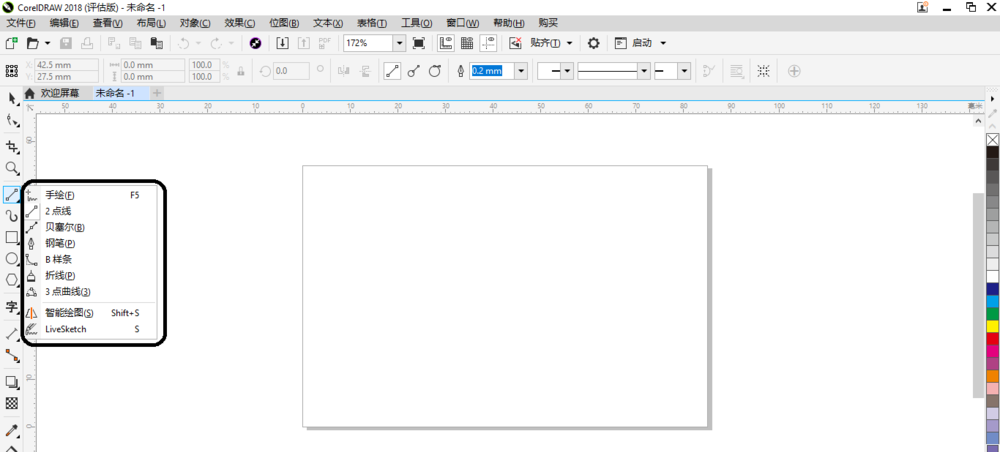
Task: Toggle the show grid button
Action: (x=466, y=44)
